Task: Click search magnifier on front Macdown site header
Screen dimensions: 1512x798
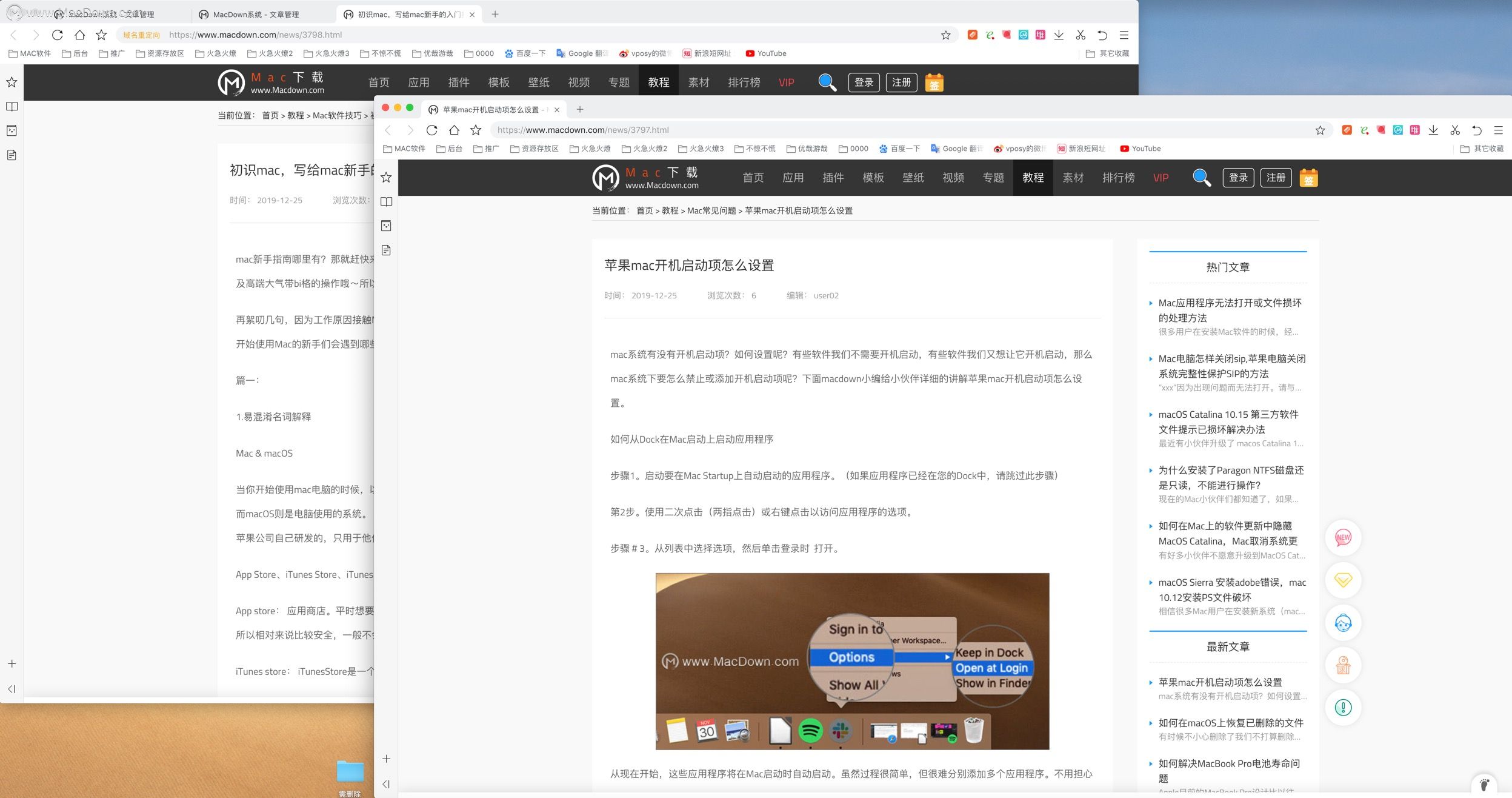Action: click(x=1201, y=178)
